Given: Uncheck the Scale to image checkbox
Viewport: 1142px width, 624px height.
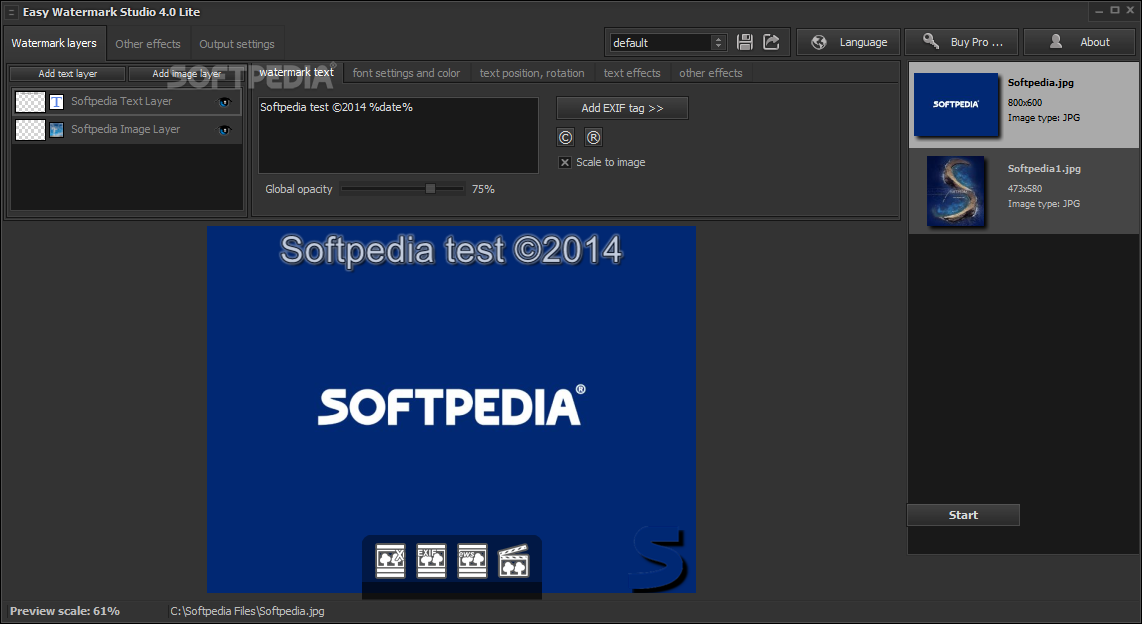Looking at the screenshot, I should coord(564,162).
